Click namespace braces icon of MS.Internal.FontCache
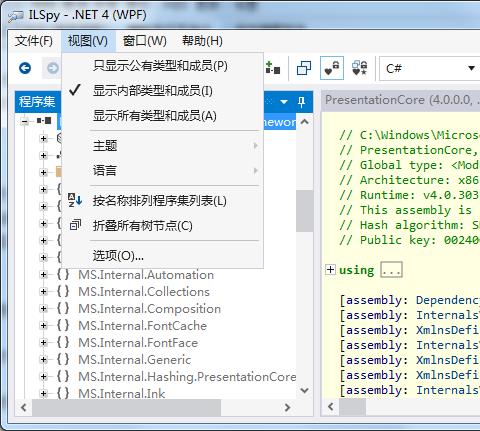This screenshot has width=480, height=431. (x=63, y=326)
